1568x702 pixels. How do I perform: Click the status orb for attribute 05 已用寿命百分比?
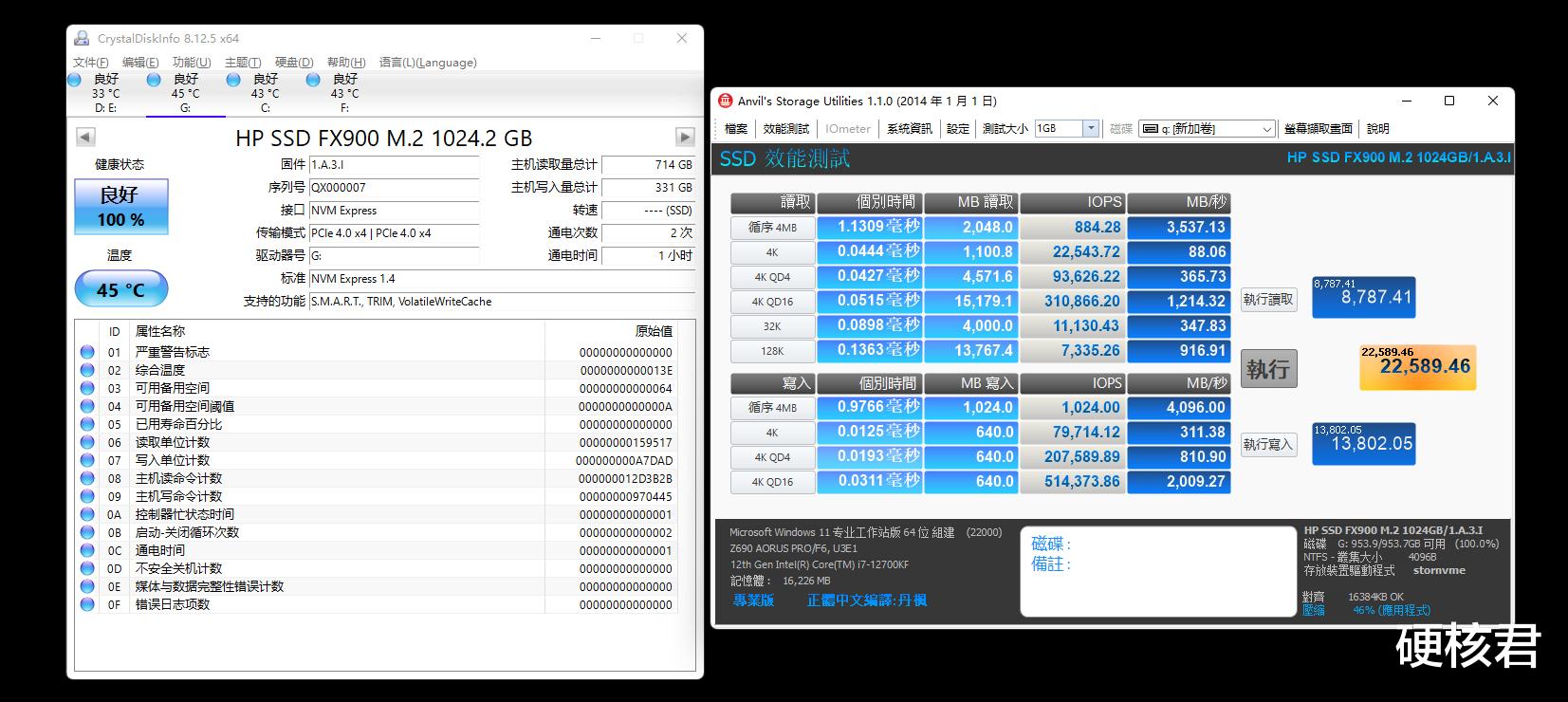point(87,424)
